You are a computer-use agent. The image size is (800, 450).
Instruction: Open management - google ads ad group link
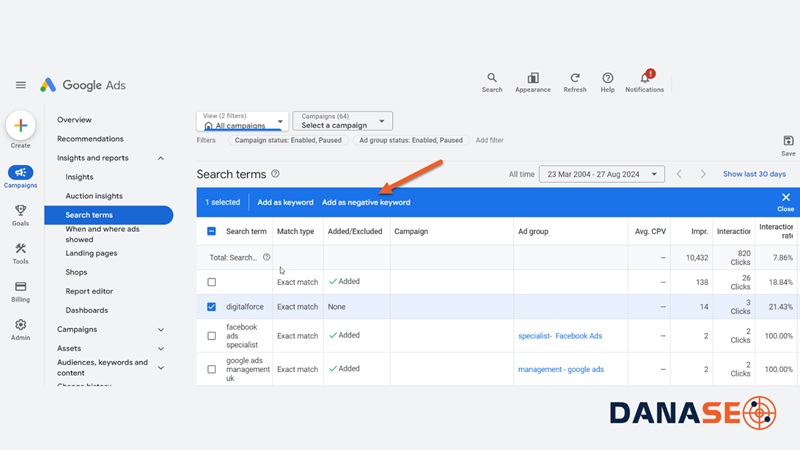click(x=561, y=369)
